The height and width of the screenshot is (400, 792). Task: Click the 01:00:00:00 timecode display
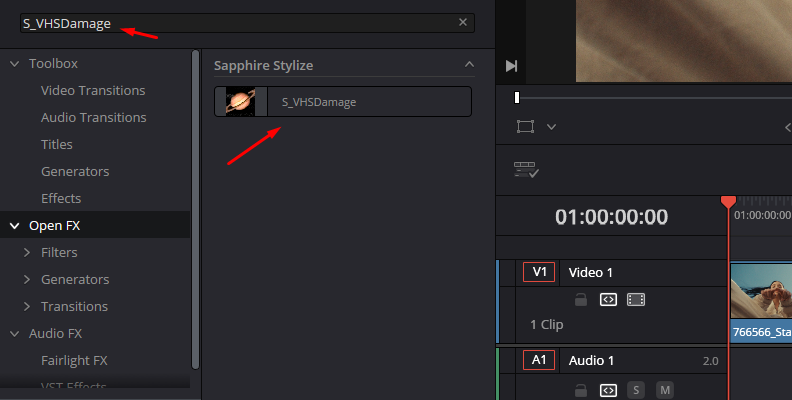pos(611,217)
